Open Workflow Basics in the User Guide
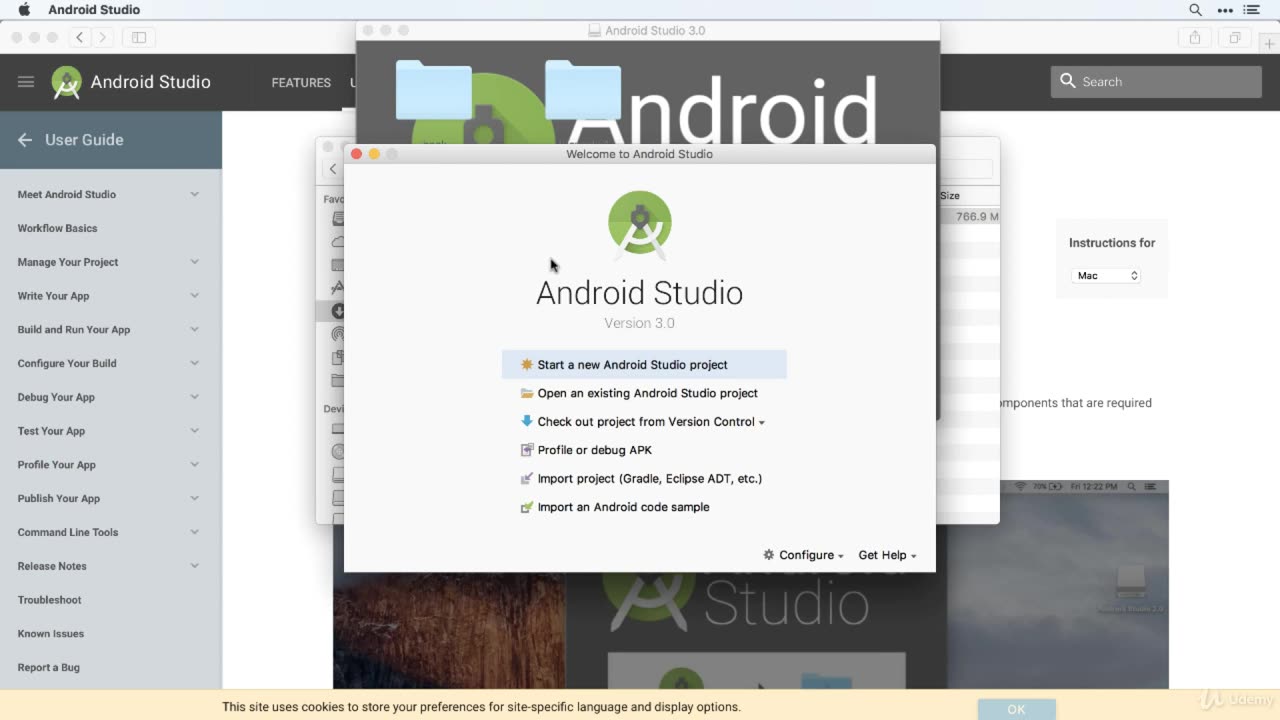This screenshot has width=1280, height=720. [57, 228]
